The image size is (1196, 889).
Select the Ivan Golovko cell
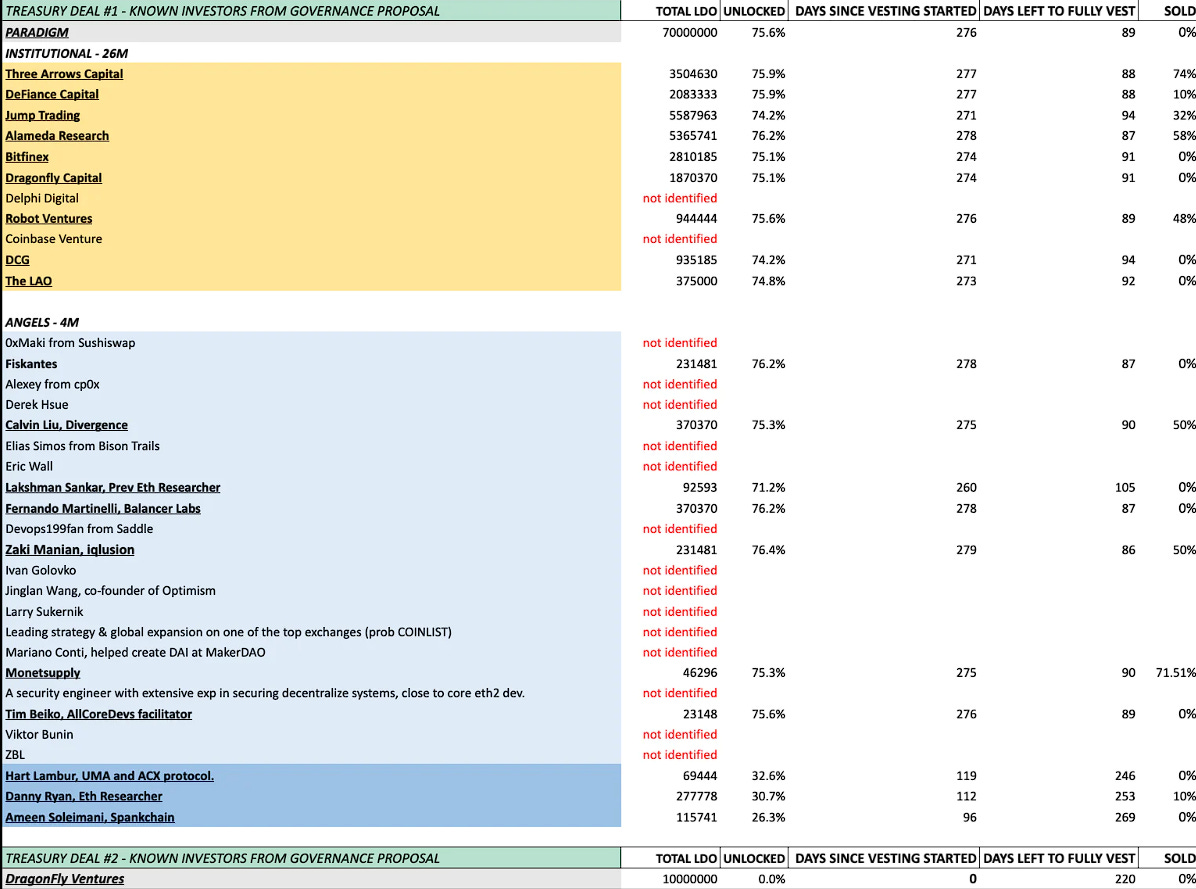tap(40, 570)
